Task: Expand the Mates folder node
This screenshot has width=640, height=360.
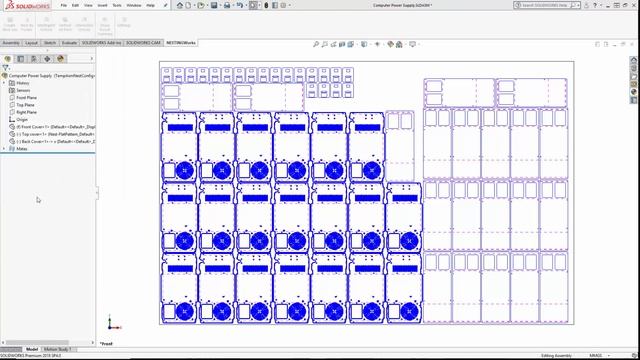Action: coord(4,149)
